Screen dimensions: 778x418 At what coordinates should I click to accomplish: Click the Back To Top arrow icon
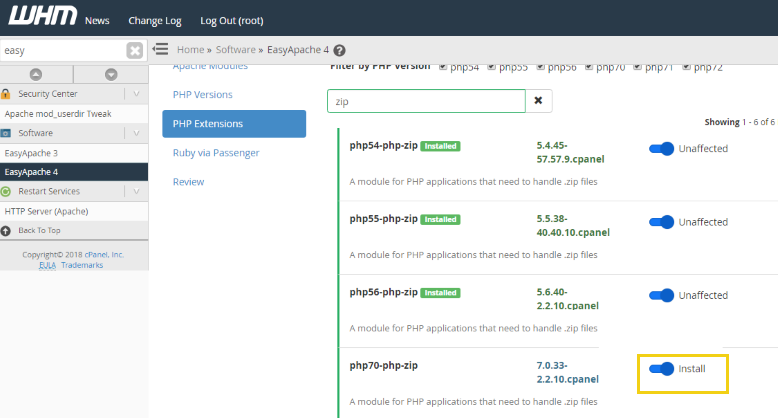[x=6, y=230]
